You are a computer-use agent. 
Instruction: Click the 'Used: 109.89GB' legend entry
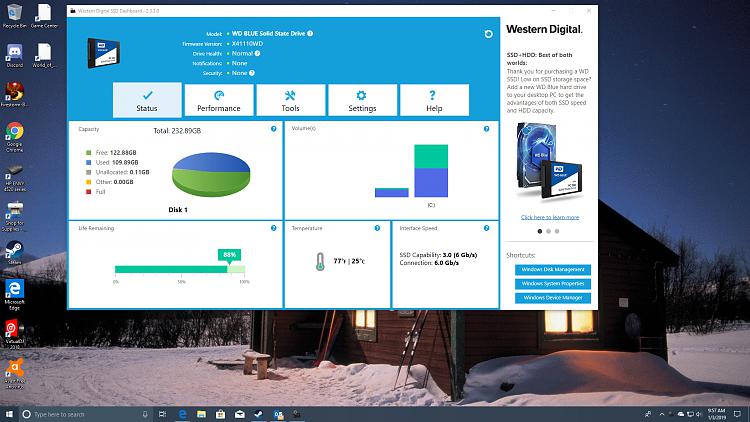click(x=117, y=163)
